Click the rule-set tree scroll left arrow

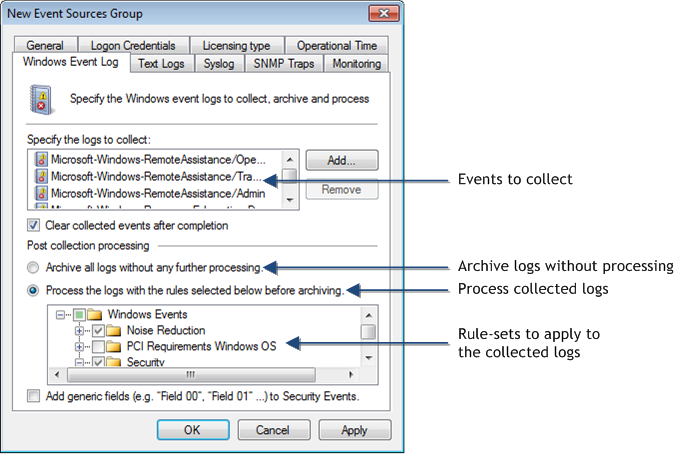click(57, 375)
